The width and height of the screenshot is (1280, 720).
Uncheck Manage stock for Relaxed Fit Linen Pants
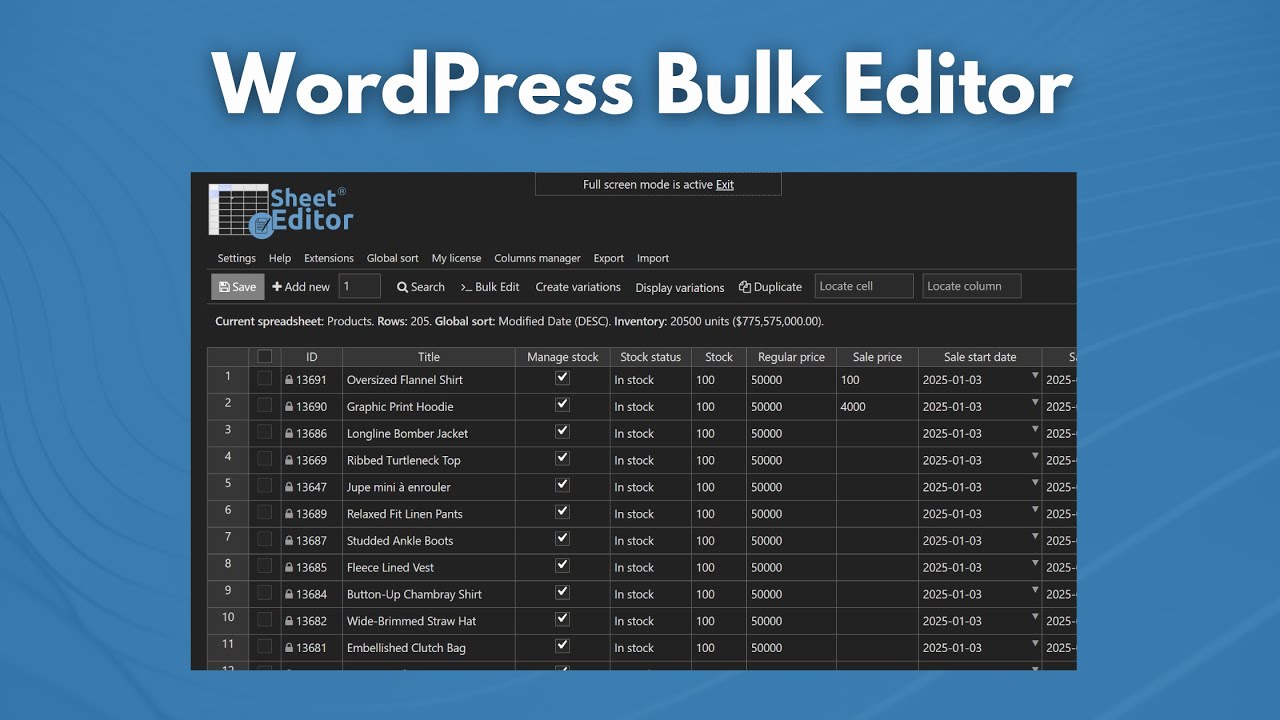tap(562, 512)
